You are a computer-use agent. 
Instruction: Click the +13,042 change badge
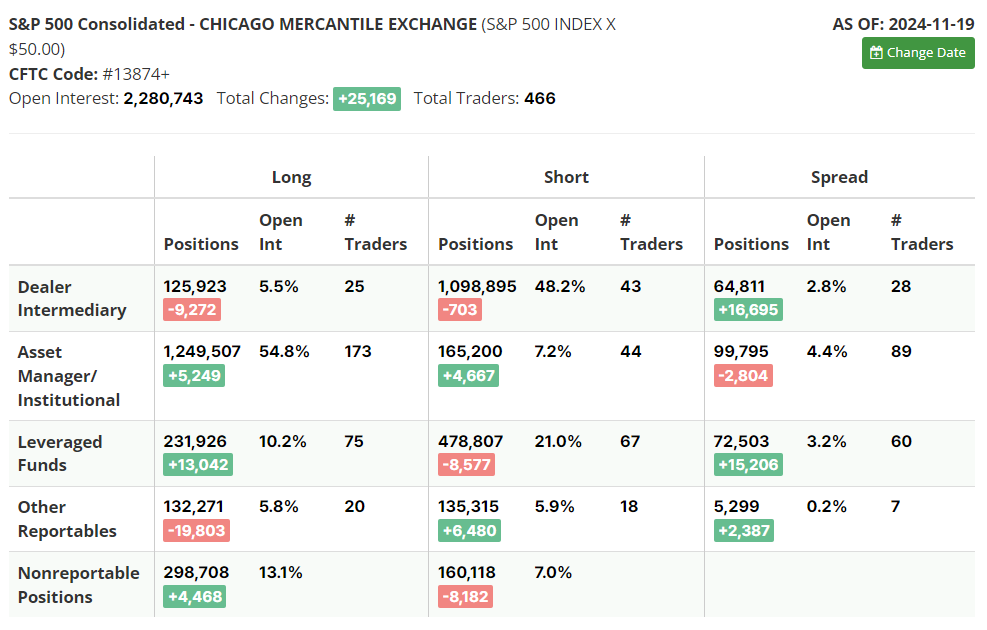pyautogui.click(x=198, y=465)
